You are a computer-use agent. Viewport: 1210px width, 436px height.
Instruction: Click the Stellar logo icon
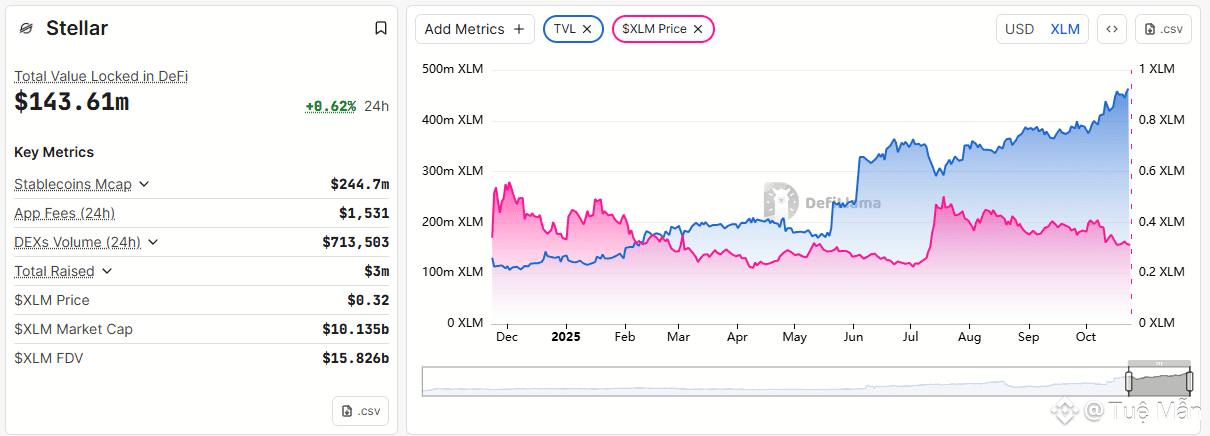click(26, 29)
